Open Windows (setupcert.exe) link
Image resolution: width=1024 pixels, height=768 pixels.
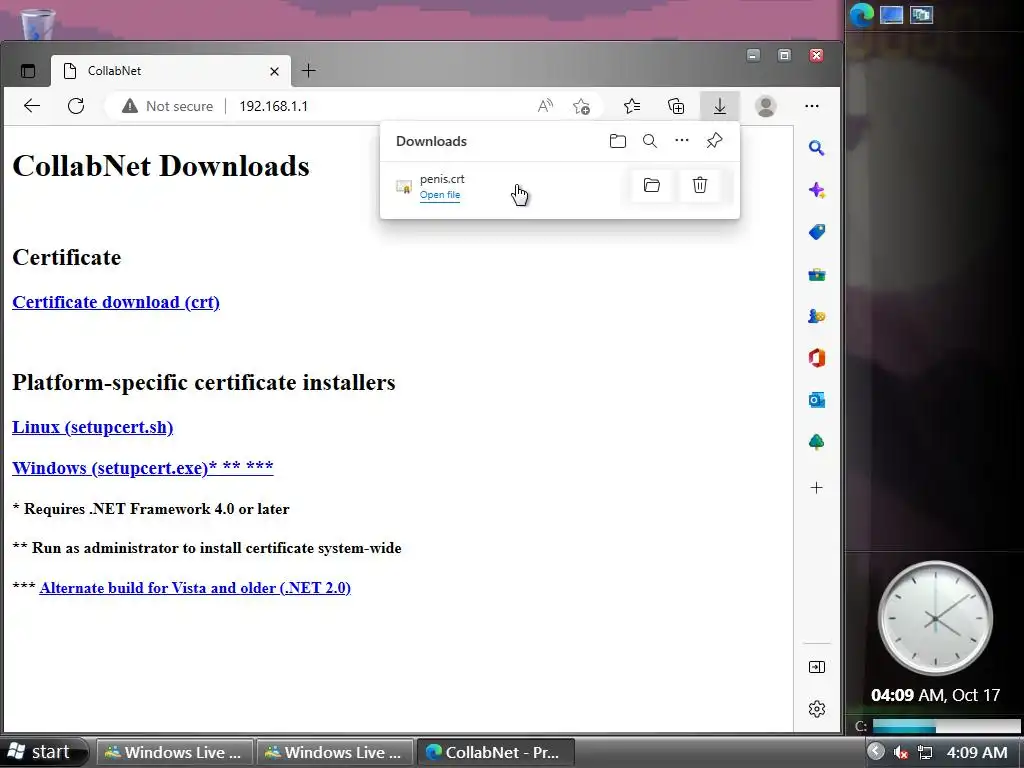pos(143,468)
